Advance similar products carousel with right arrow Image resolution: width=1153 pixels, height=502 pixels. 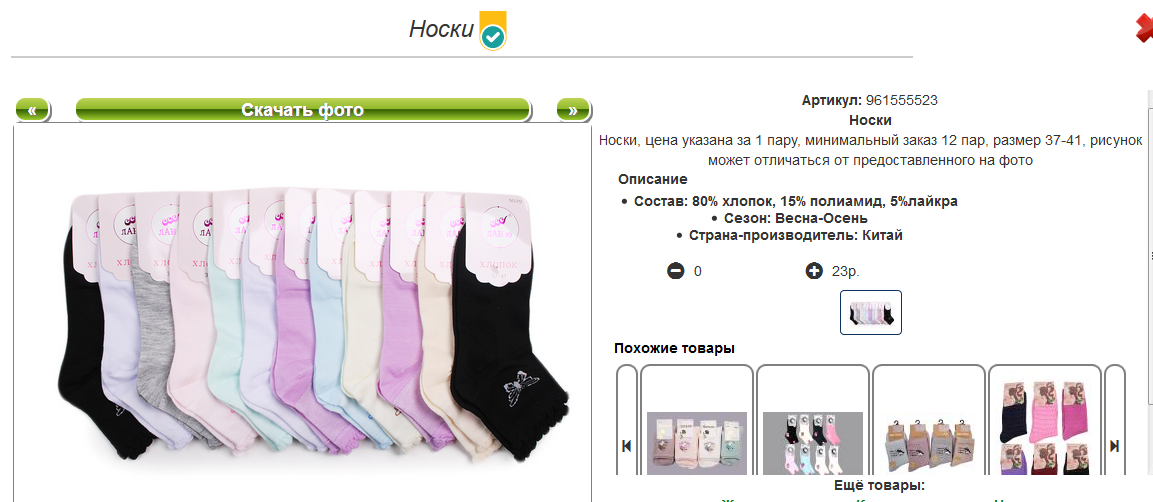pyautogui.click(x=1115, y=445)
